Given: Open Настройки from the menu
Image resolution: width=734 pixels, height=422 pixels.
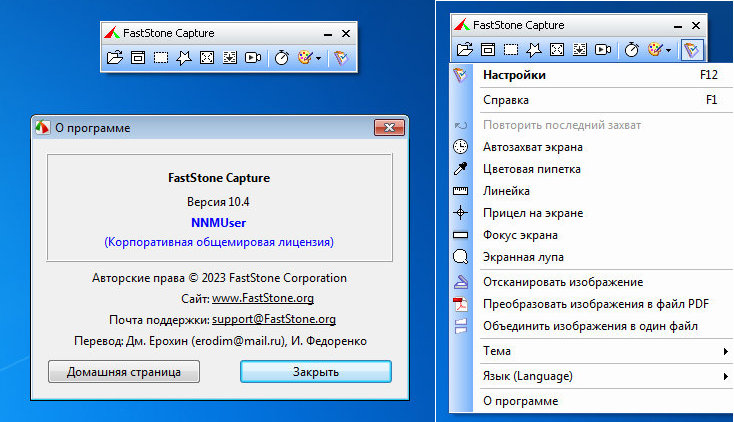Looking at the screenshot, I should 514,75.
